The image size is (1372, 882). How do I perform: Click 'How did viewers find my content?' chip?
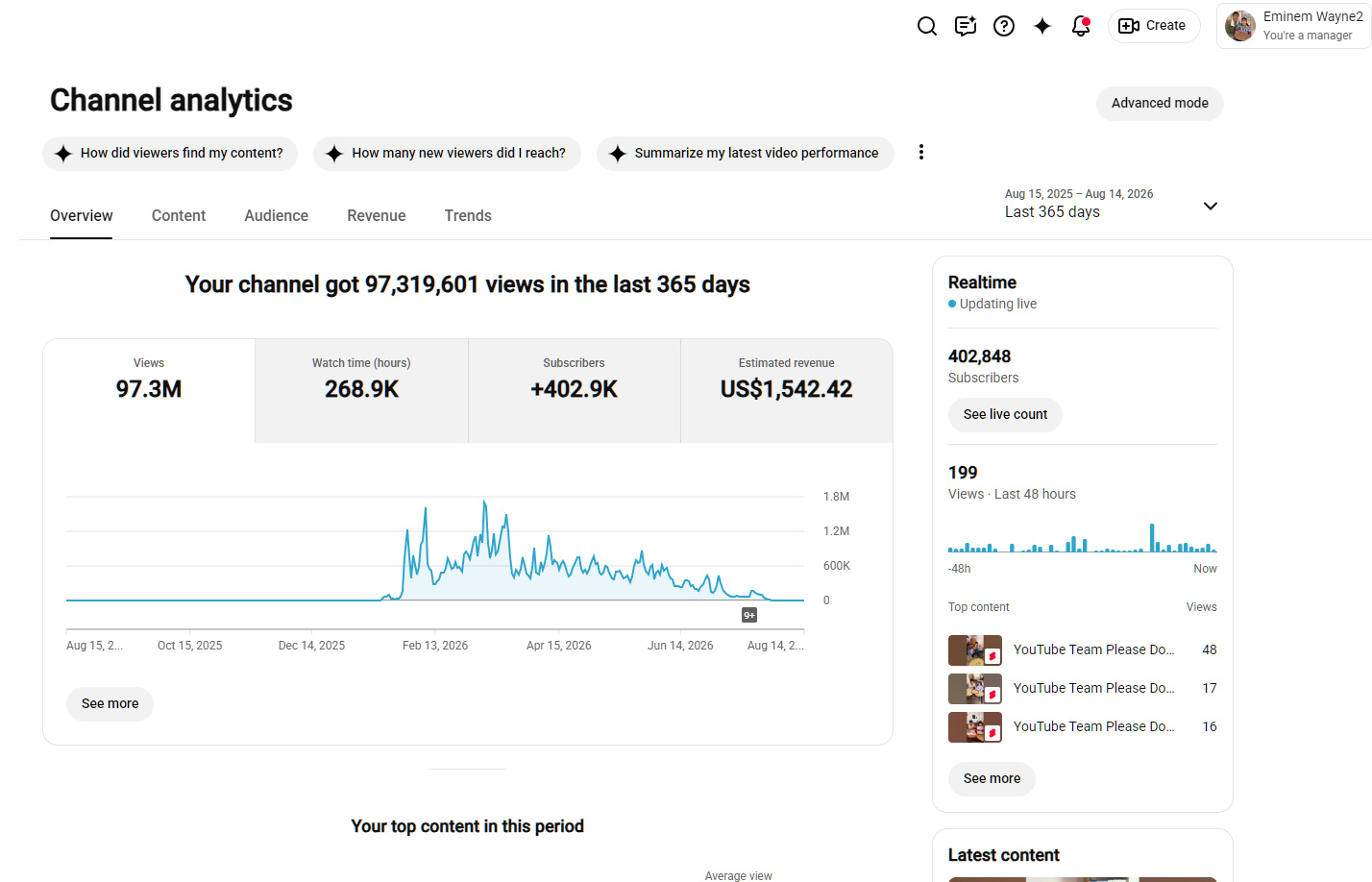(x=170, y=154)
